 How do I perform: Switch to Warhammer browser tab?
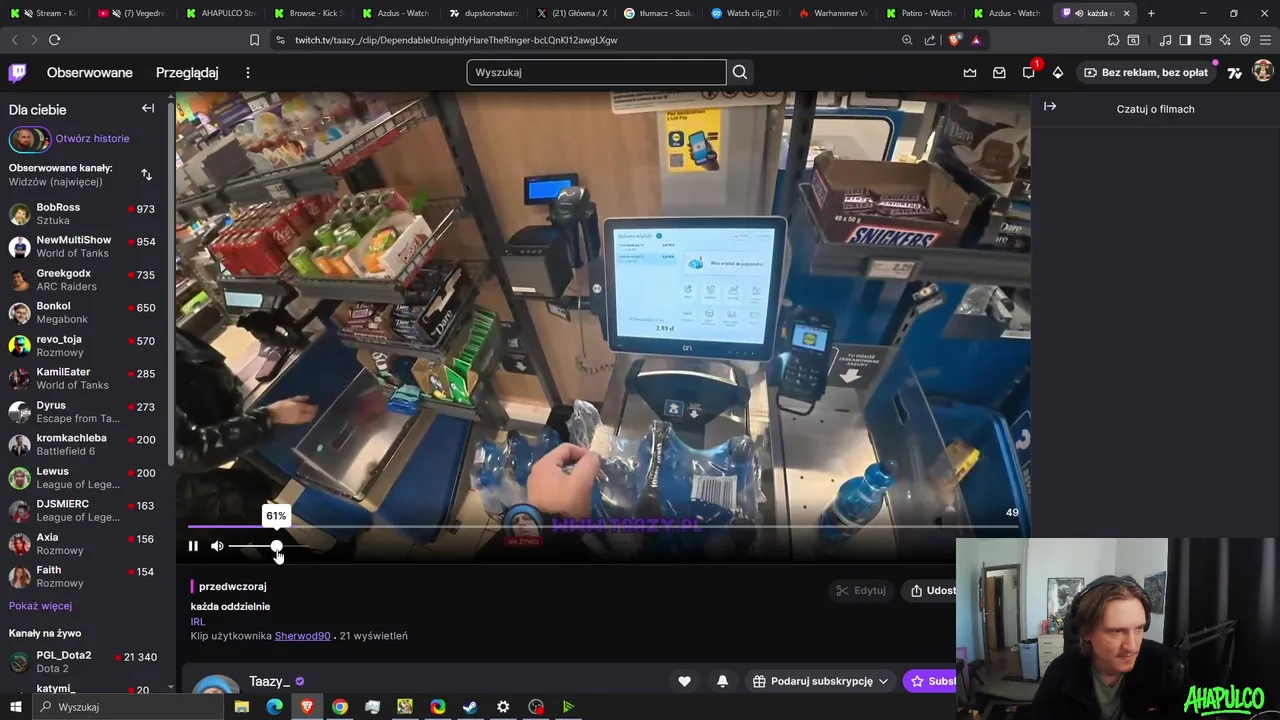coord(832,13)
